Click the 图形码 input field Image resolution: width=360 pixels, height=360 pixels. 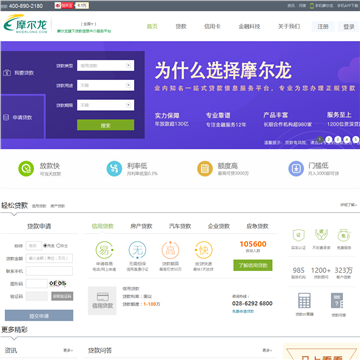[x=37, y=284]
